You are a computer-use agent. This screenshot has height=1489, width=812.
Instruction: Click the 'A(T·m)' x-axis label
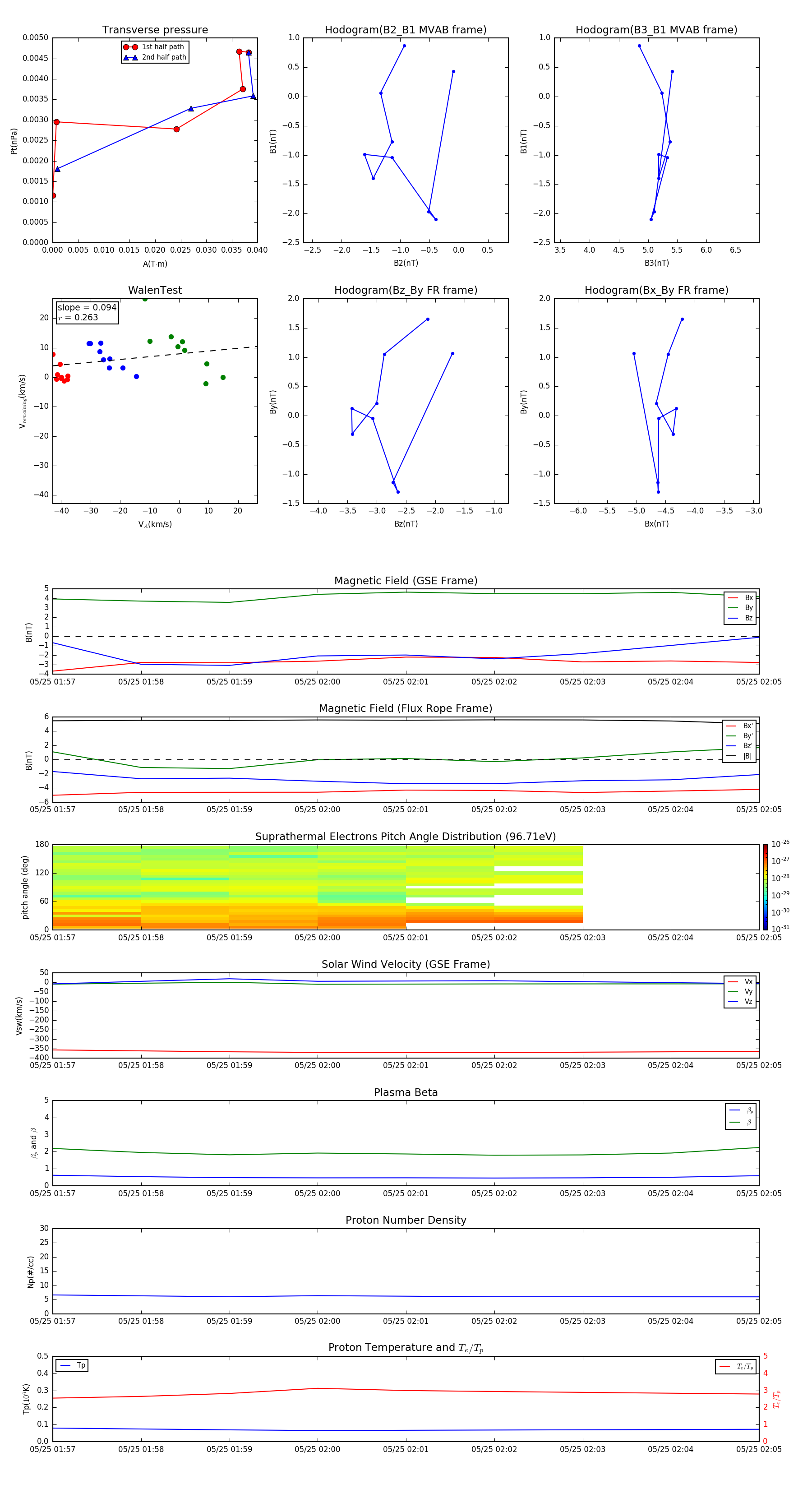point(155,264)
